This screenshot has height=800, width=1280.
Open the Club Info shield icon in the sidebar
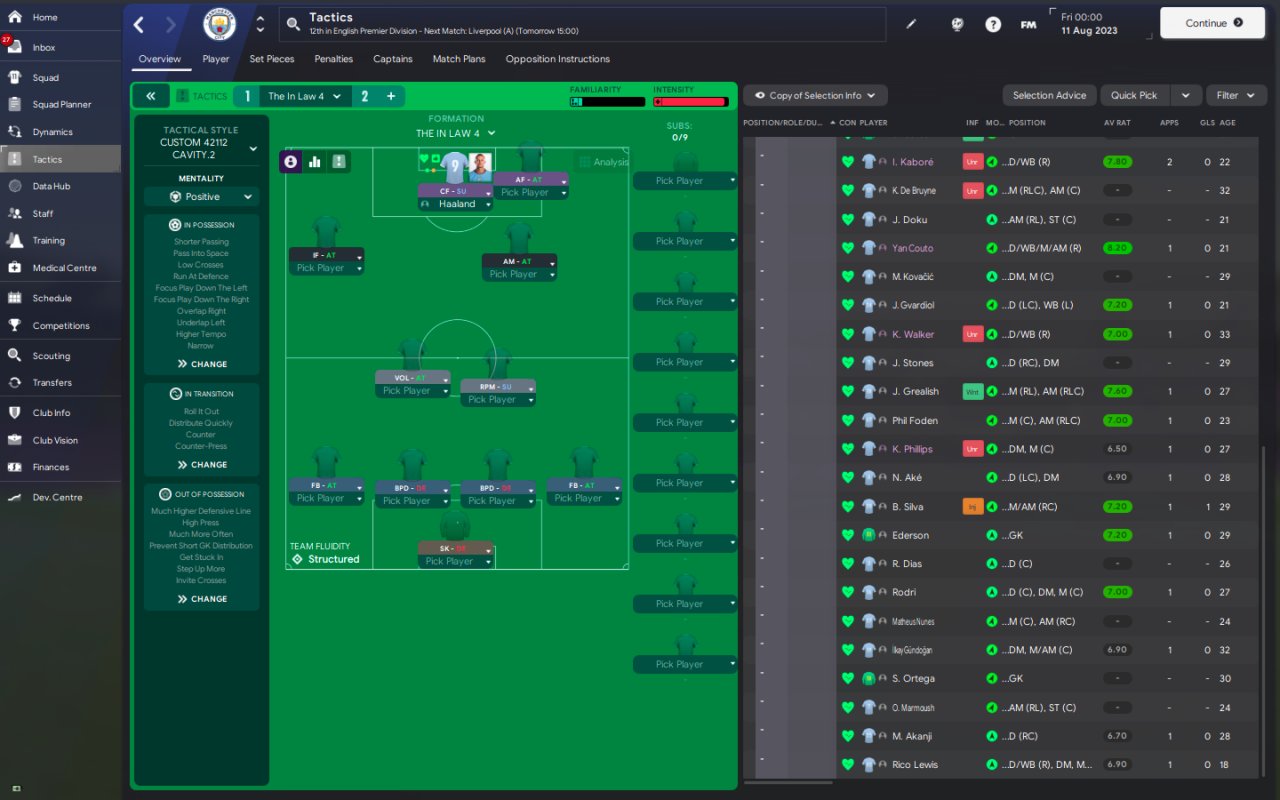pyautogui.click(x=15, y=412)
